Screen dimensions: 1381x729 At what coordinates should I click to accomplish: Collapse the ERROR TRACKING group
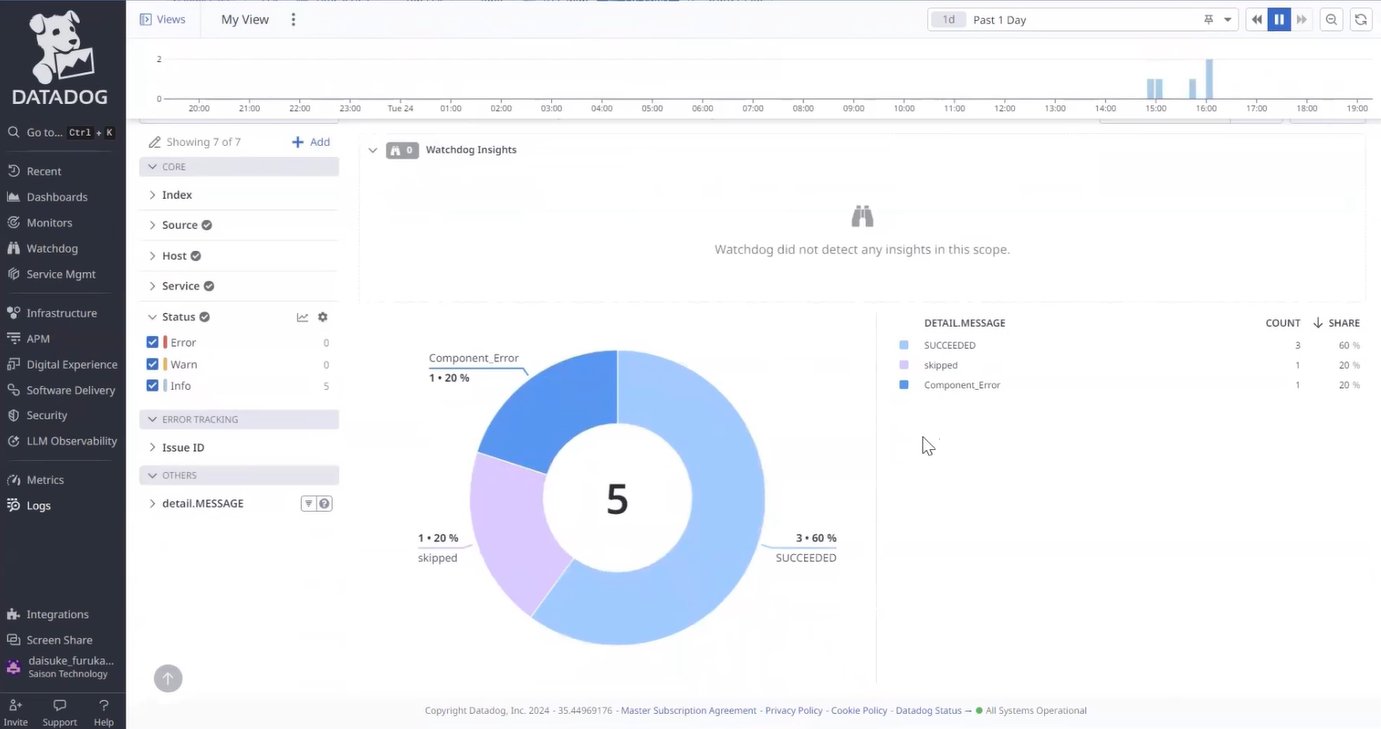pyautogui.click(x=239, y=419)
